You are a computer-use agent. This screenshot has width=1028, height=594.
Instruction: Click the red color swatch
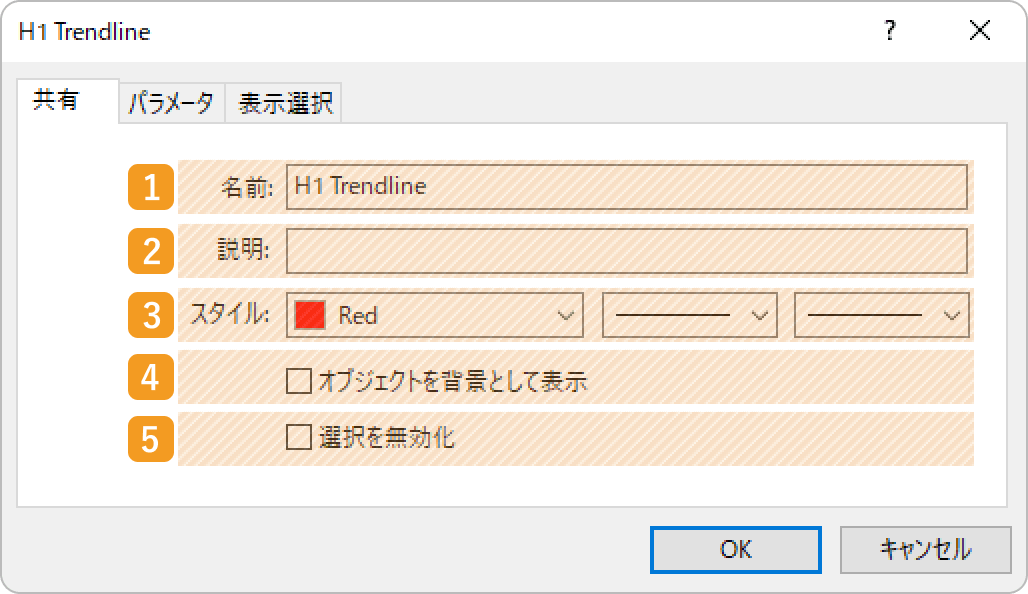pyautogui.click(x=310, y=315)
